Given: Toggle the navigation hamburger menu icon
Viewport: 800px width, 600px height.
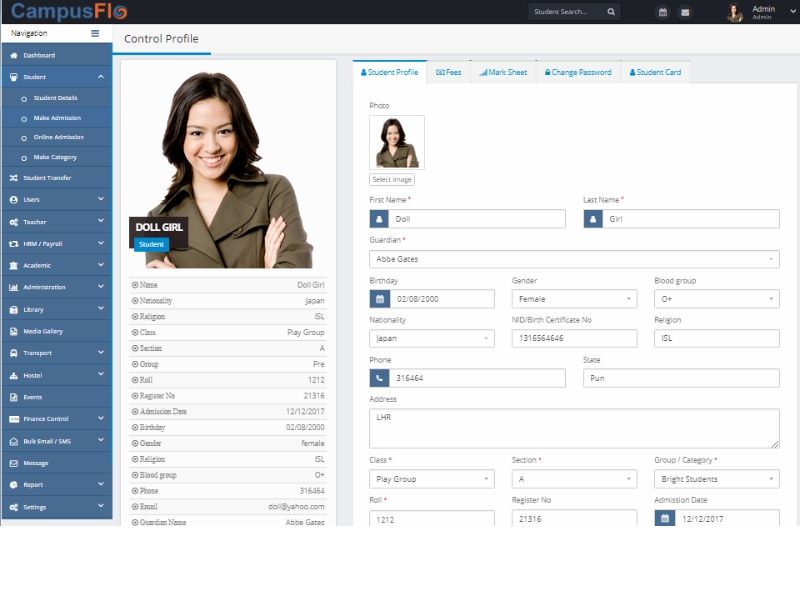Looking at the screenshot, I should tap(95, 33).
